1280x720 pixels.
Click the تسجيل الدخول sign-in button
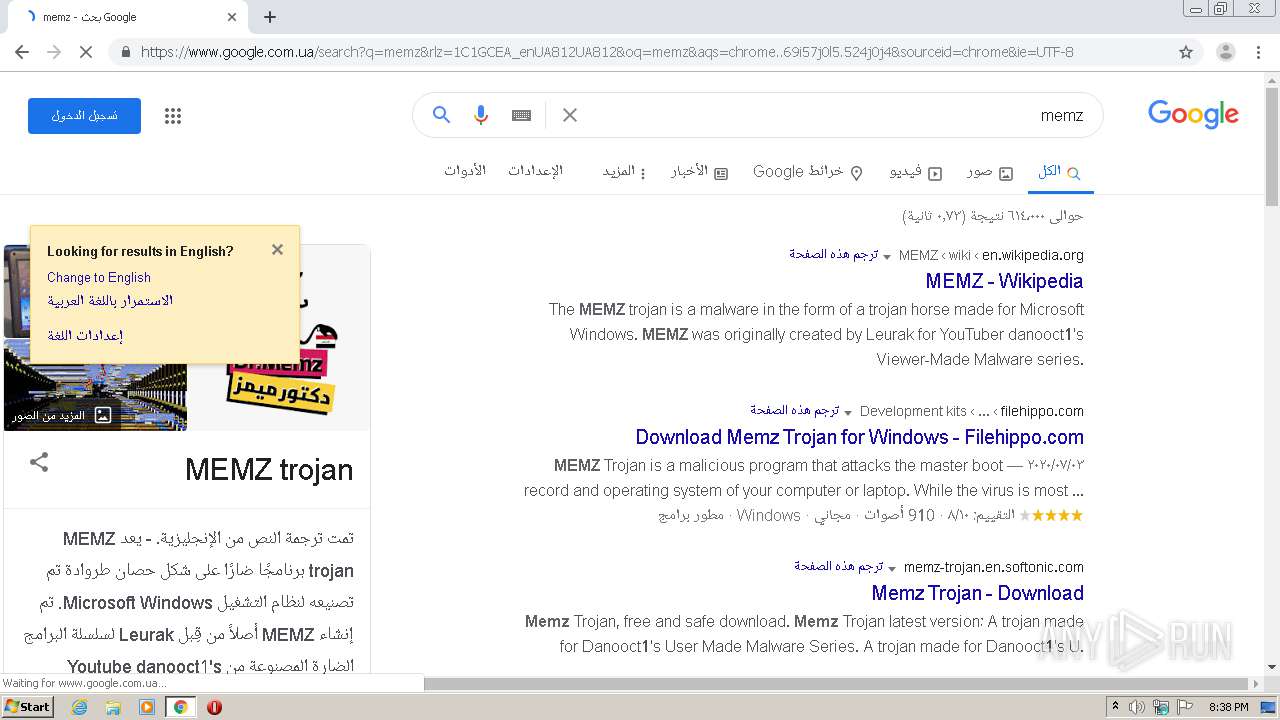point(84,116)
